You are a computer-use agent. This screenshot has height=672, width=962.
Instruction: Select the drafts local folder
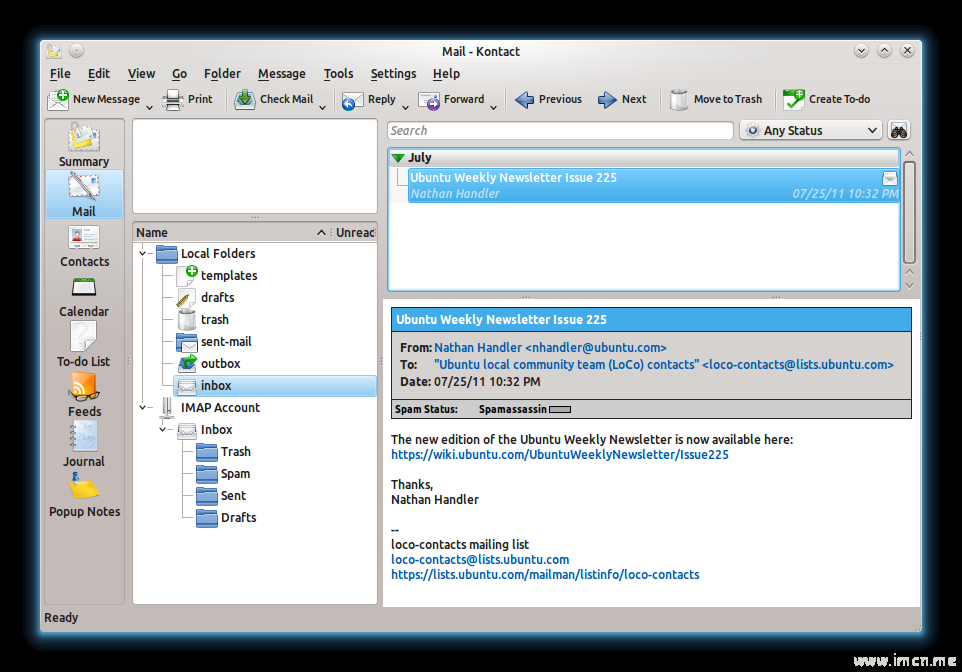[x=217, y=298]
